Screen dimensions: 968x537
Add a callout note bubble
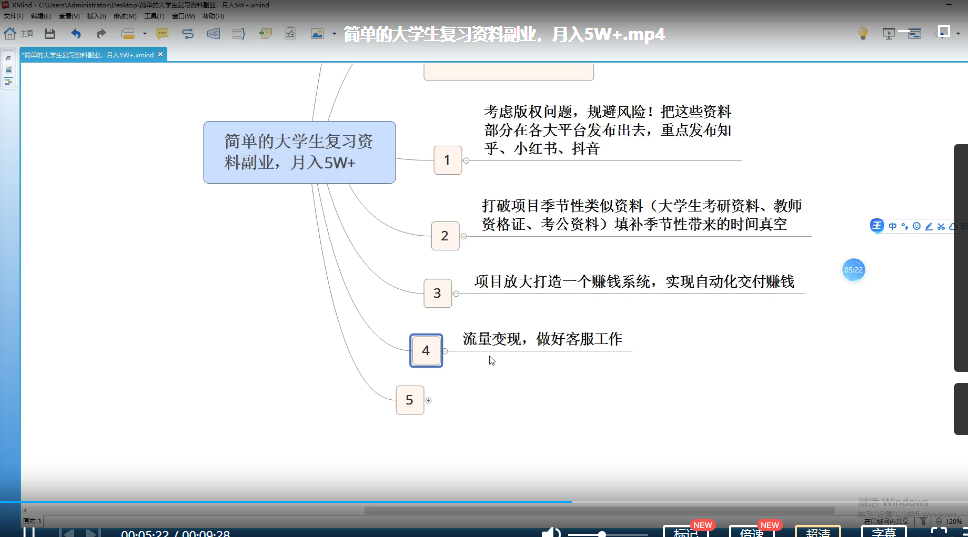[162, 33]
